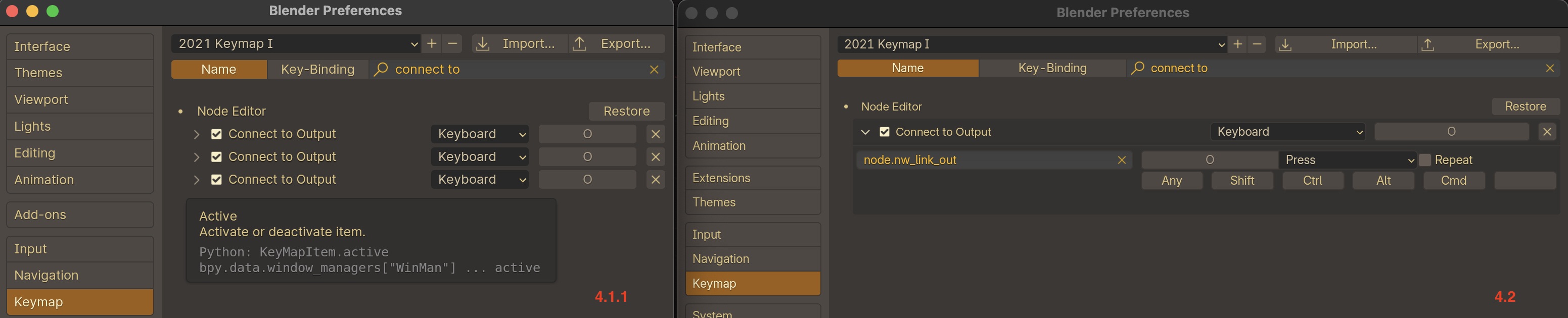This screenshot has width=1568, height=318.
Task: Open second Keyboard type dropdown in left window
Action: 480,157
